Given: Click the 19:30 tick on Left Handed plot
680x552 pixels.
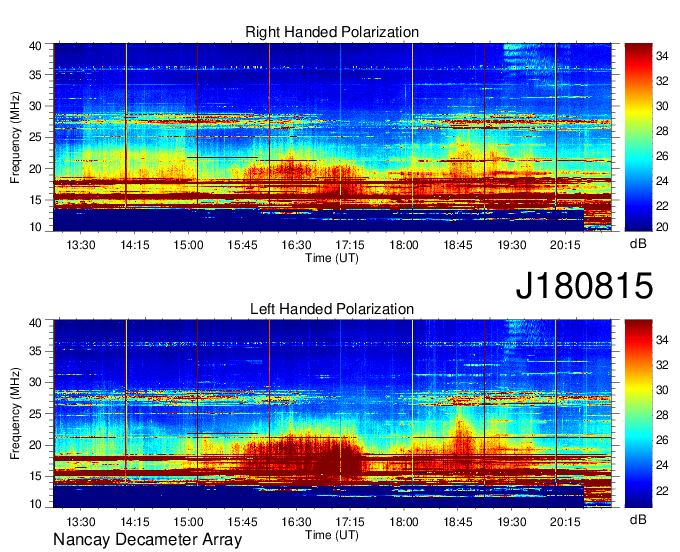Looking at the screenshot, I should (512, 522).
